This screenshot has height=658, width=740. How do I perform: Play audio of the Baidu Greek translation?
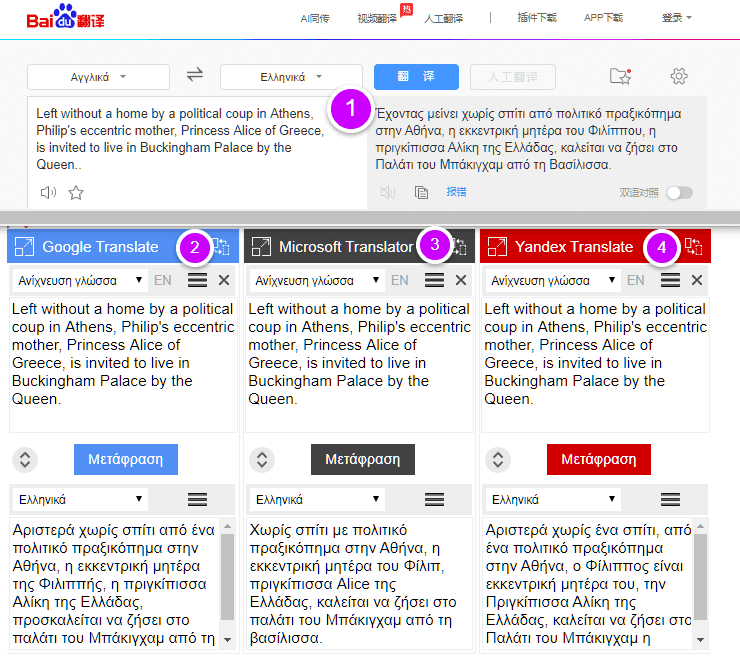click(387, 192)
